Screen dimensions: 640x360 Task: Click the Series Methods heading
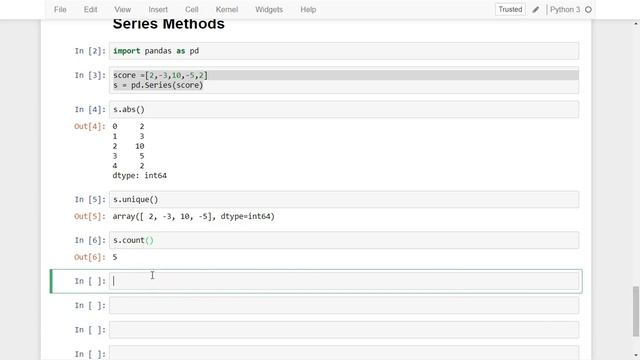tap(169, 24)
